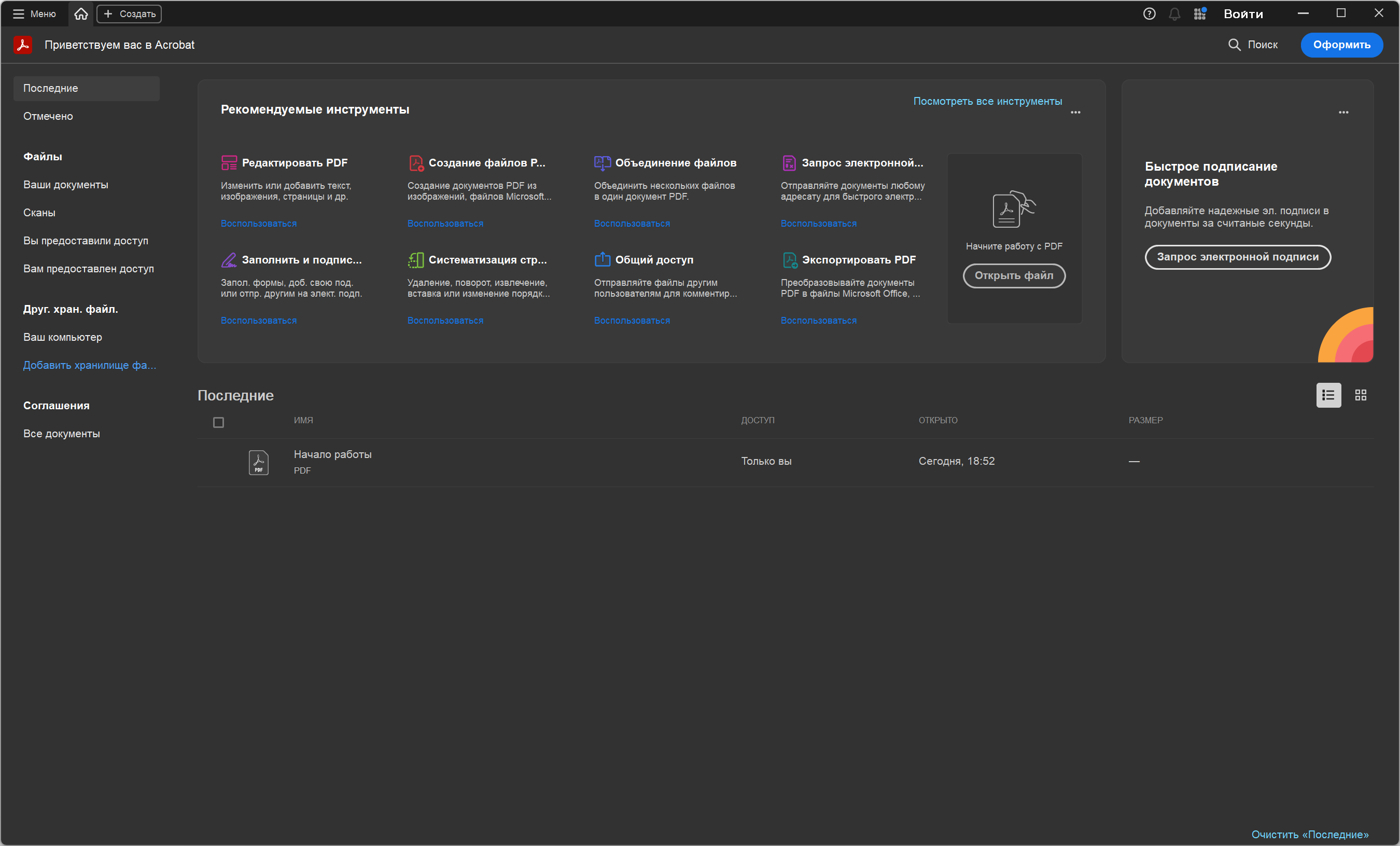Click the Home icon in top bar
The height and width of the screenshot is (846, 1400).
click(81, 13)
